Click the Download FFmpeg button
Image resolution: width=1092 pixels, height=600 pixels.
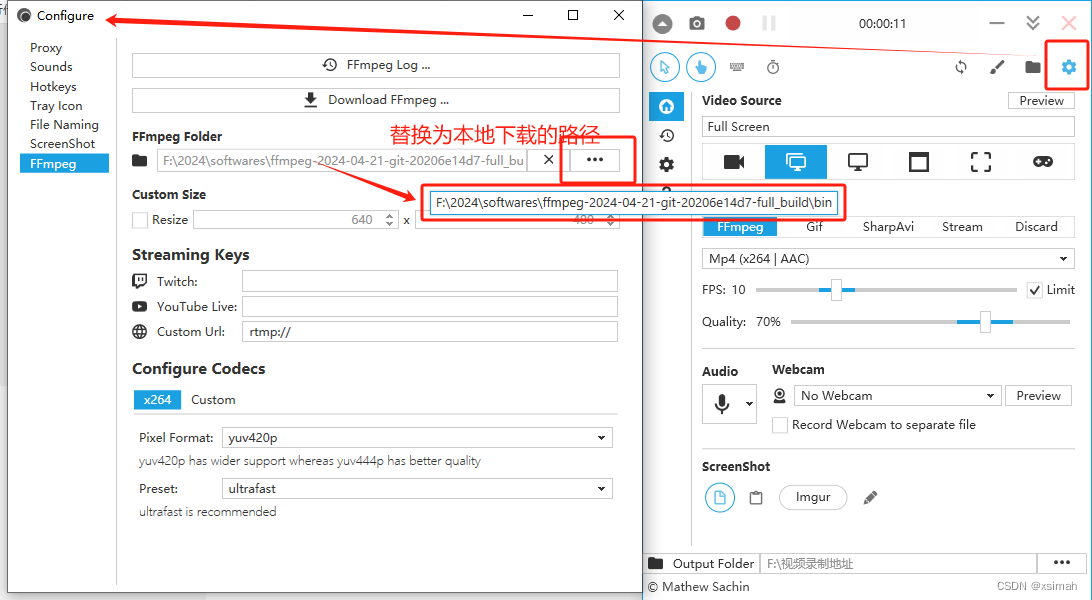click(x=375, y=100)
